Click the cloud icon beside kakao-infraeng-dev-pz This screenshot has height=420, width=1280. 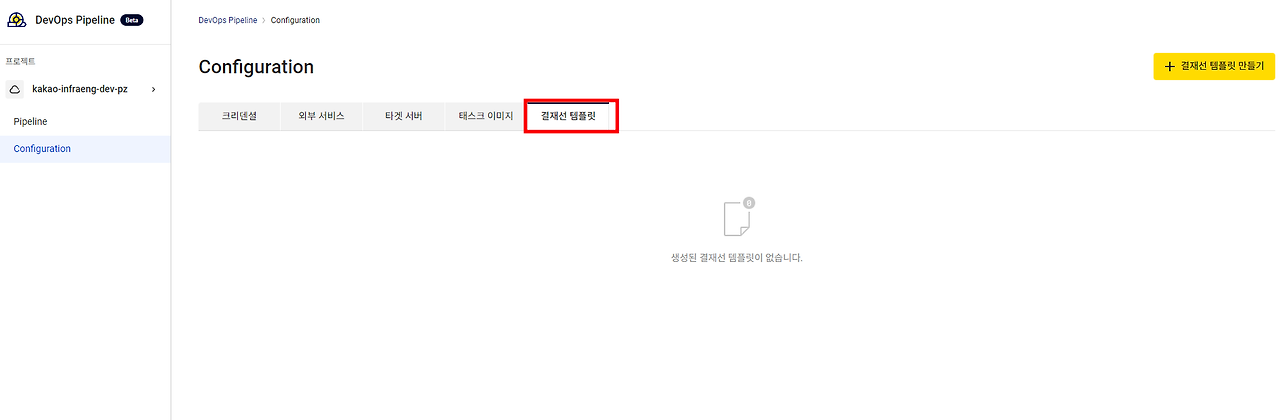pyautogui.click(x=15, y=89)
